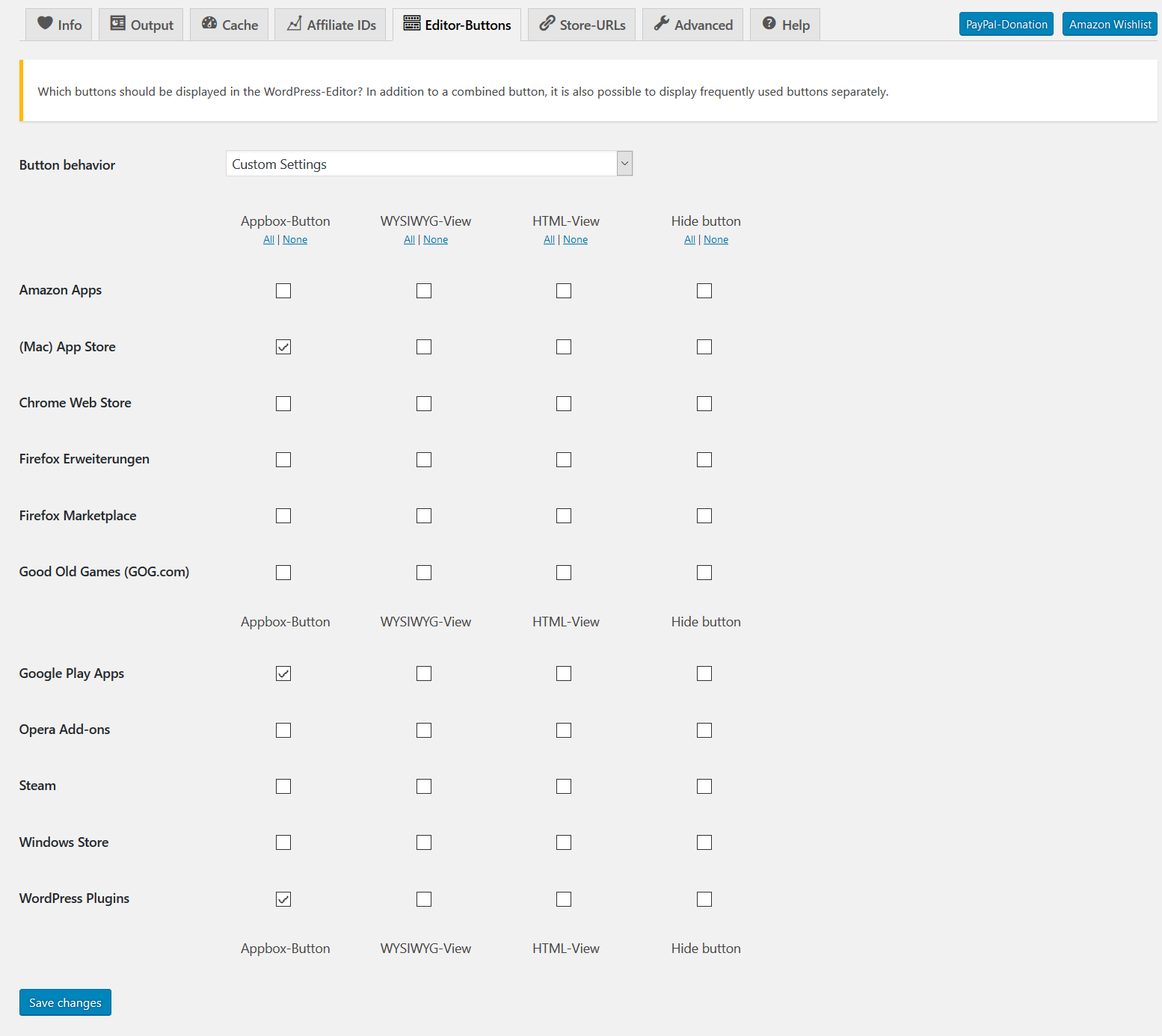Enable WYSIWYG-View checkbox for Steam

[x=424, y=786]
